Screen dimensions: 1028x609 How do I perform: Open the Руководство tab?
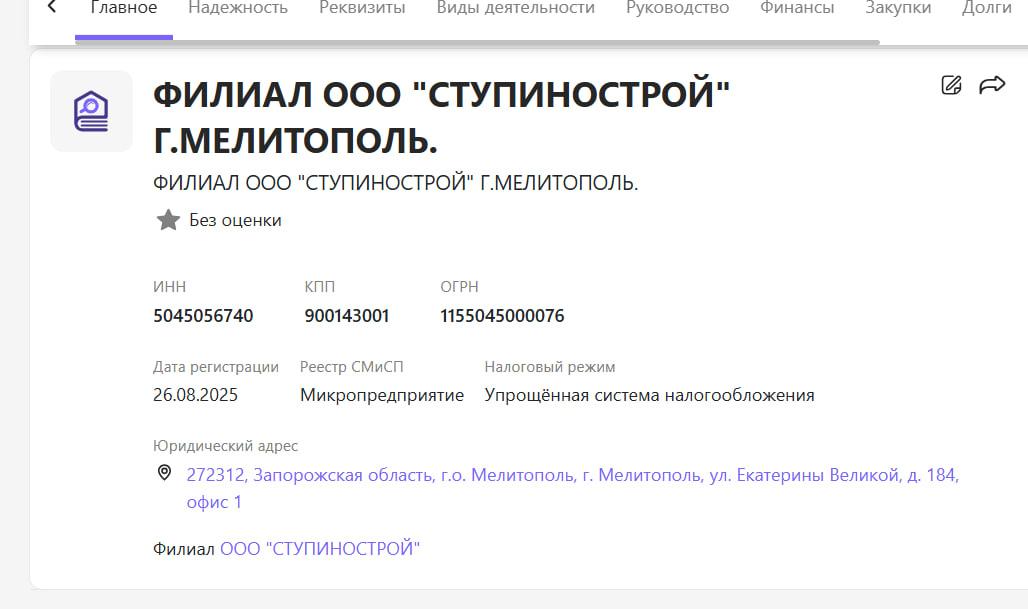tap(677, 9)
